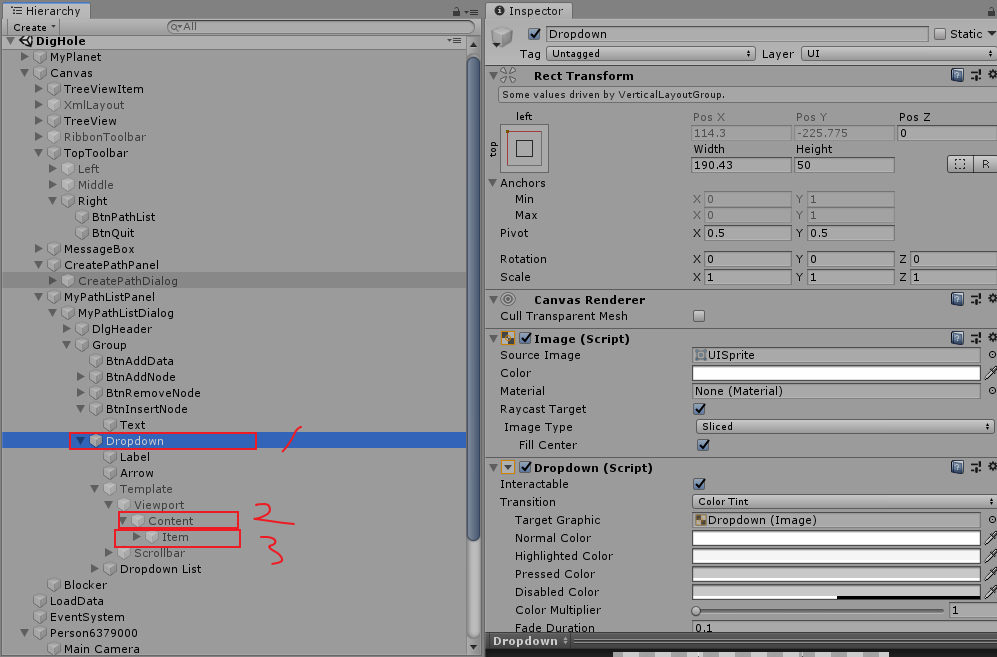Toggle Raycast Target checkbox
Viewport: 997px width, 657px height.
699,408
